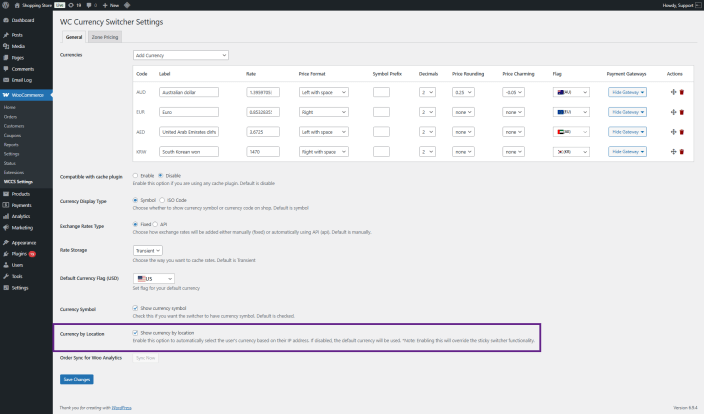Delete the KRW currency with trash icon
This screenshot has height=414, width=704.
click(x=682, y=152)
